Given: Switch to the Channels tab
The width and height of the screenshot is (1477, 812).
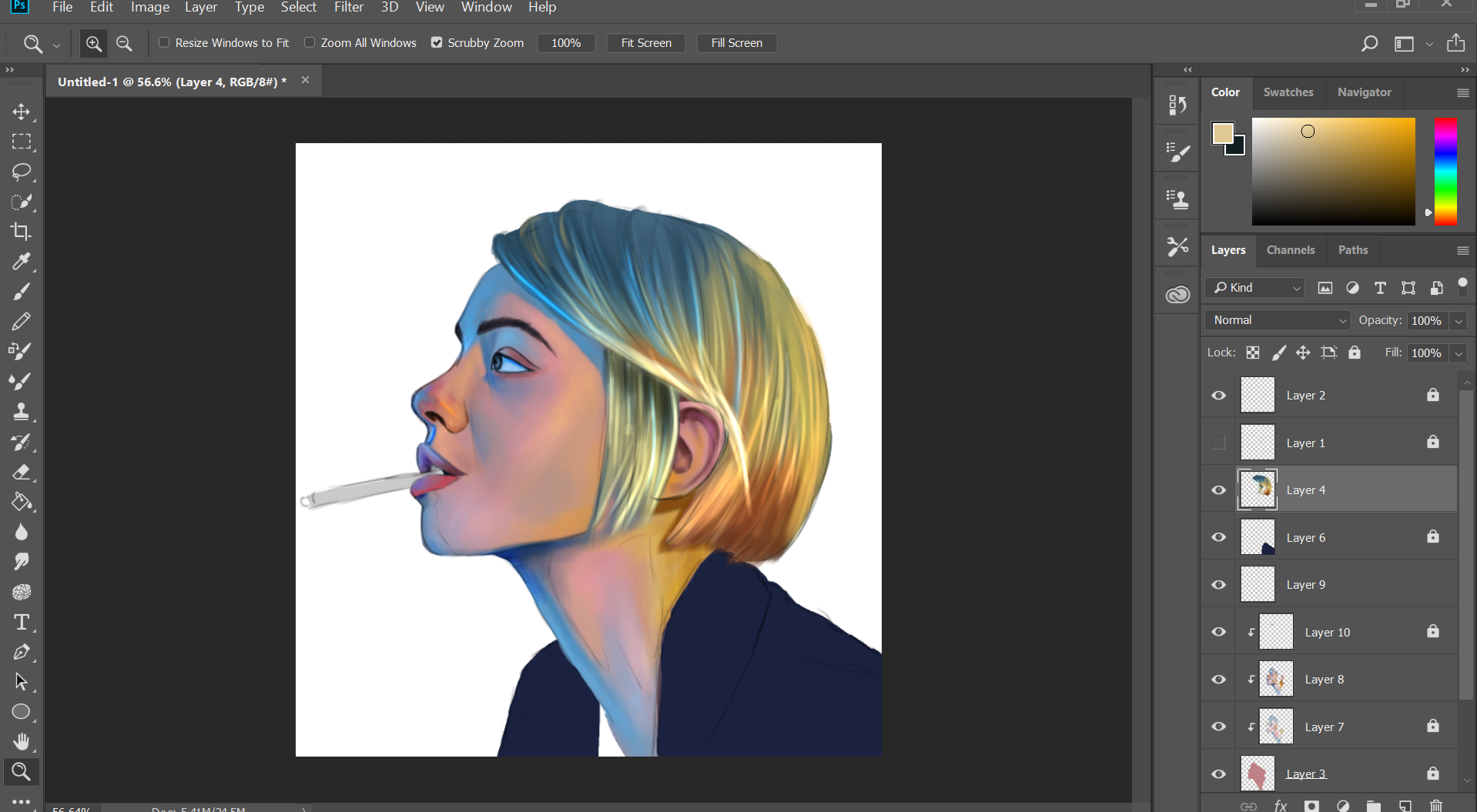Looking at the screenshot, I should pos(1290,250).
